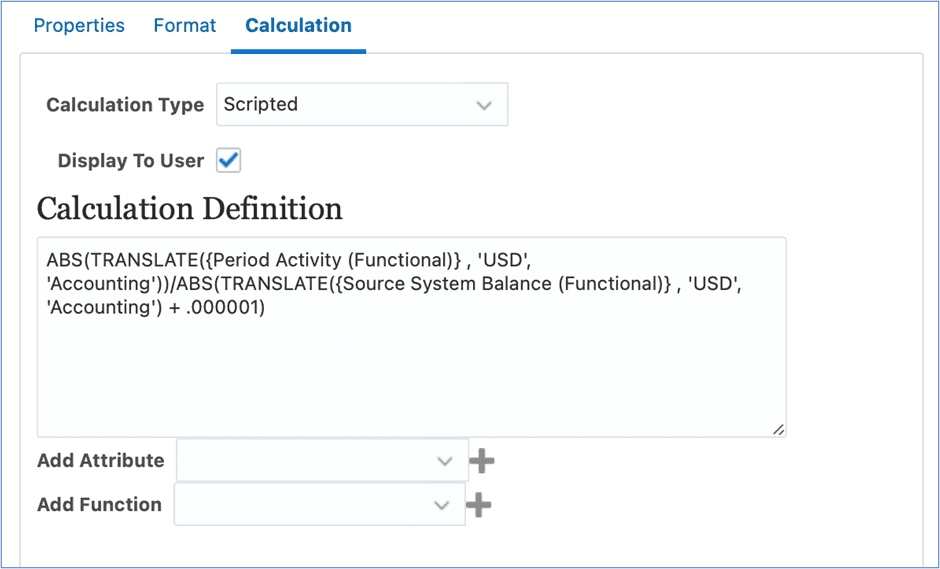Click empty area of Calculation Definition textbox
Image resolution: width=940 pixels, height=569 pixels.
point(411,378)
